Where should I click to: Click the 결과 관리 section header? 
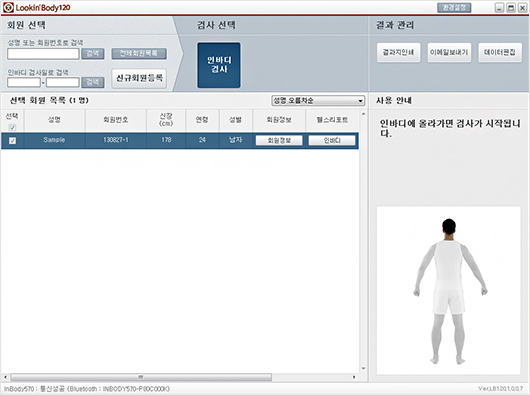pos(395,25)
